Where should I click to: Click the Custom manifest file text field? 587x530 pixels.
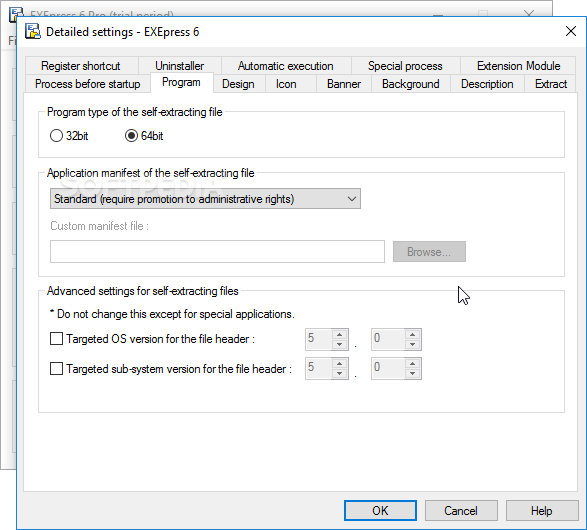coord(217,252)
